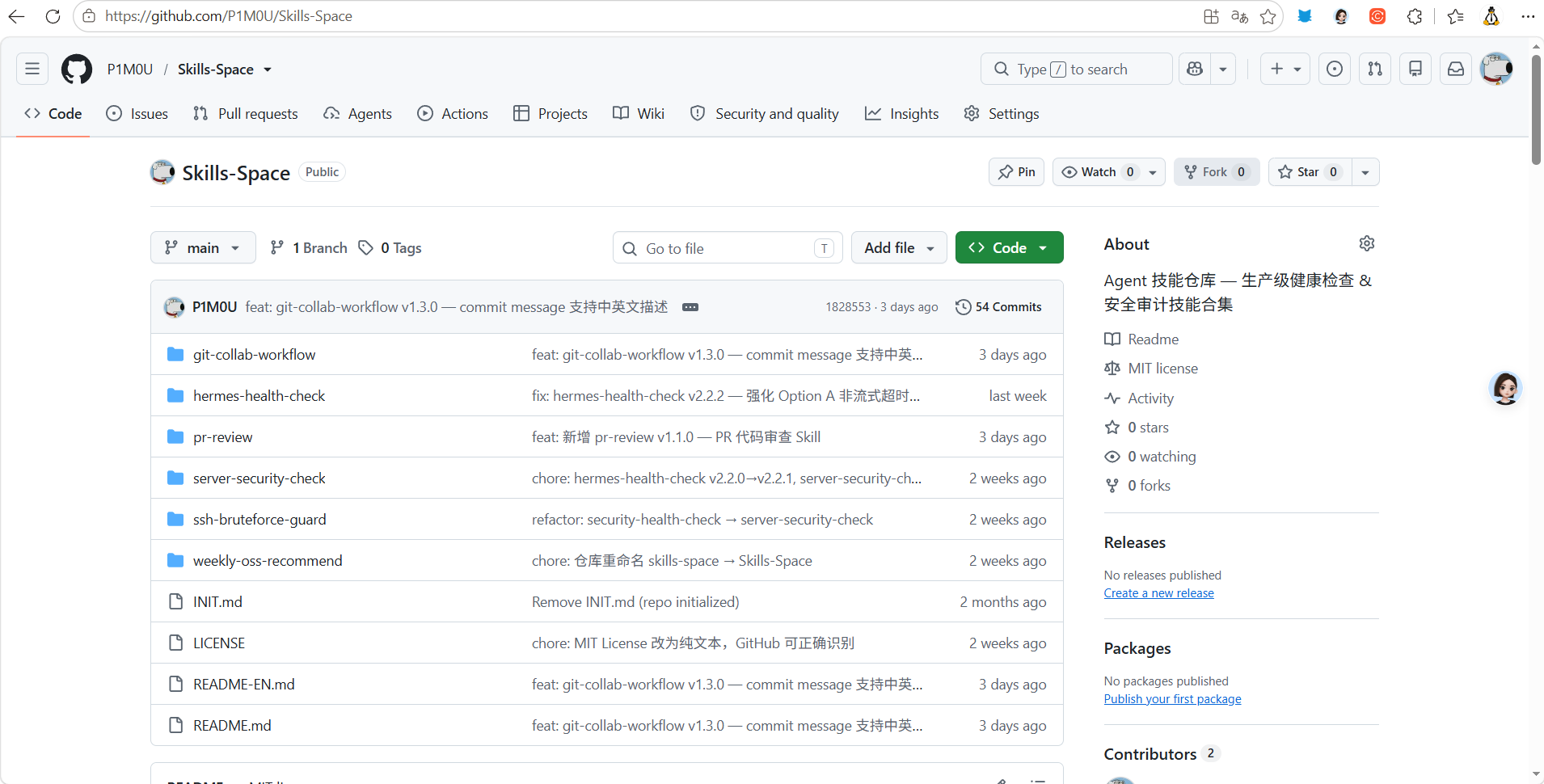Screen dimensions: 1544x784
Task: Open repository About settings gear
Action: click(1367, 243)
